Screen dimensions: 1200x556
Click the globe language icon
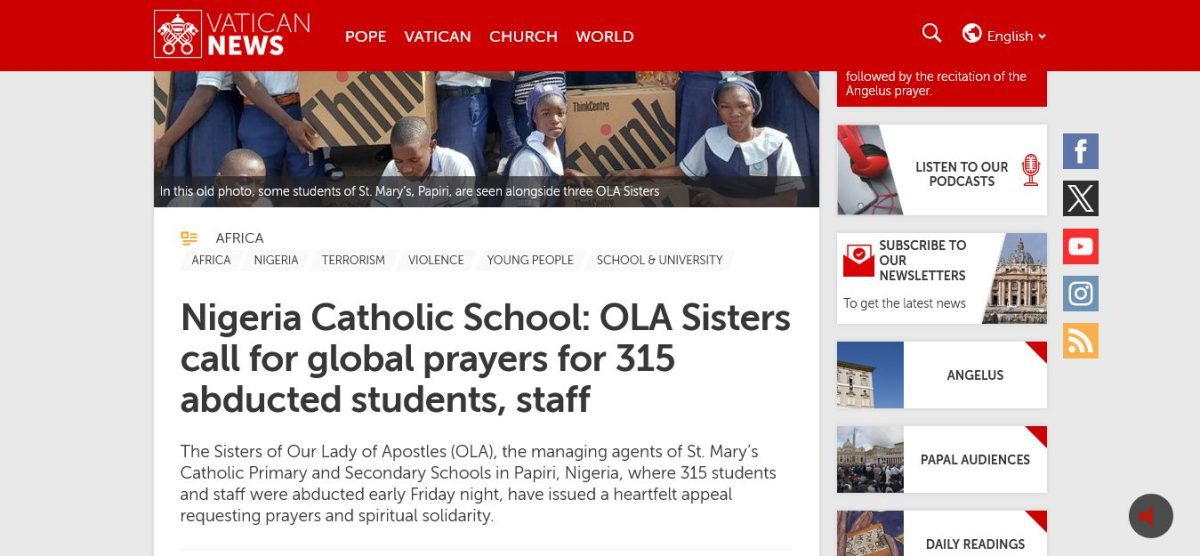(x=972, y=33)
